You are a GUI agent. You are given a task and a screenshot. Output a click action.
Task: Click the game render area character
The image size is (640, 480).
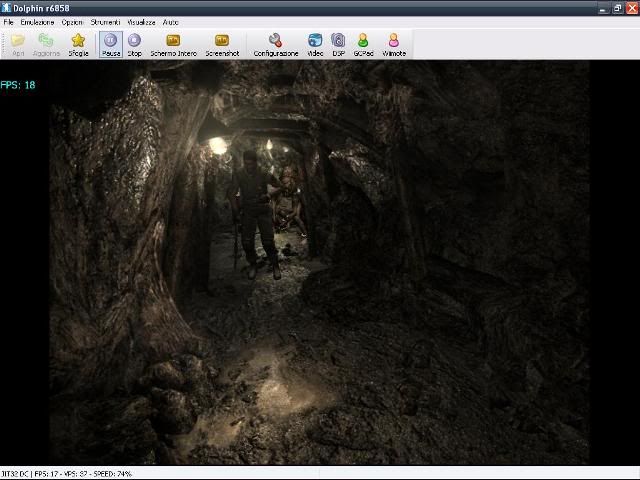[256, 214]
